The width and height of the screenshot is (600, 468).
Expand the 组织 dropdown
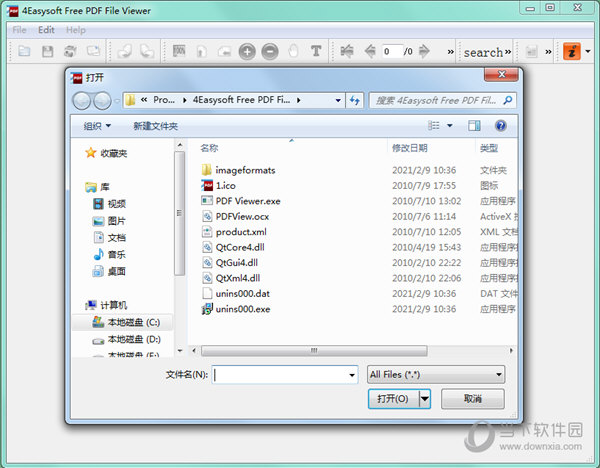(97, 126)
